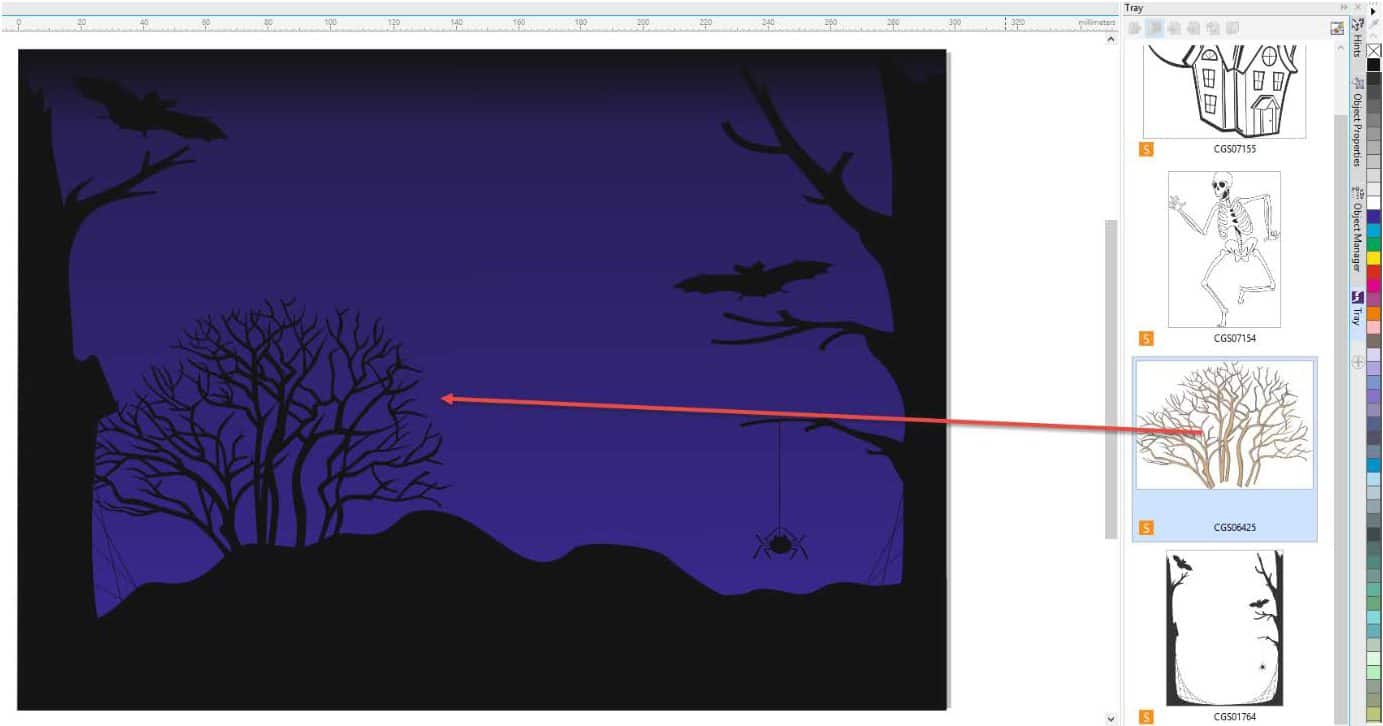Select the eyedropper icon beside the color palette
This screenshot has width=1383, height=726.
coord(1372,24)
